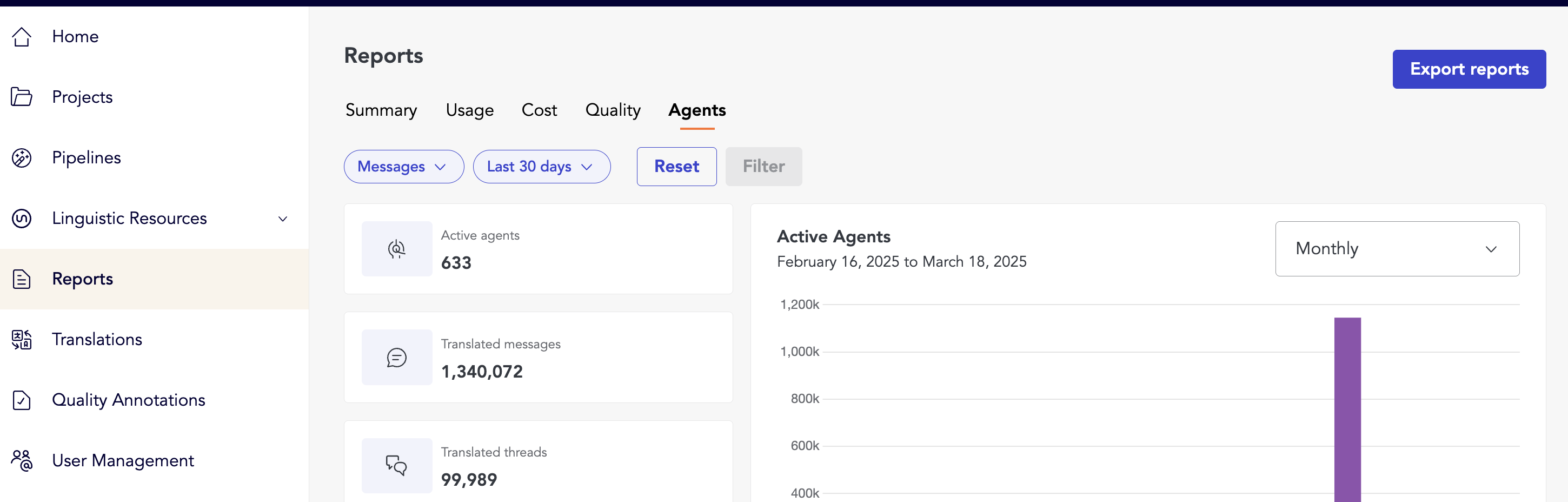Click the purple bar in chart
This screenshot has height=502, width=1568.
(1347, 409)
